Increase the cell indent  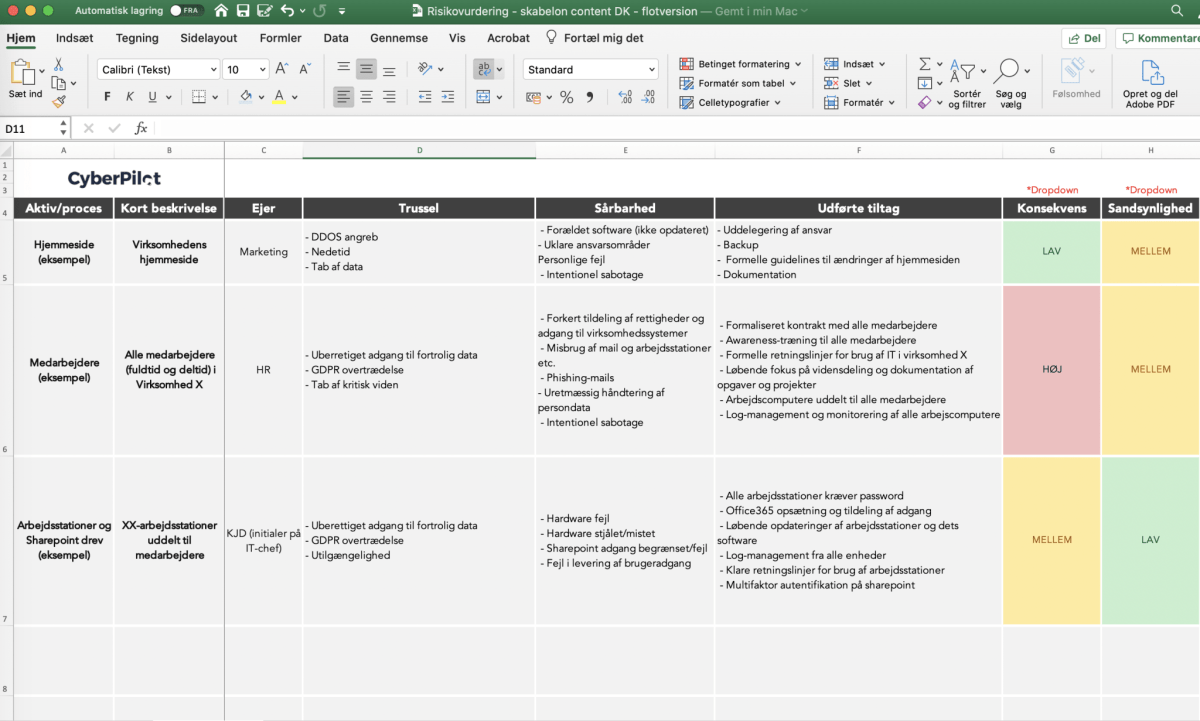[x=450, y=97]
